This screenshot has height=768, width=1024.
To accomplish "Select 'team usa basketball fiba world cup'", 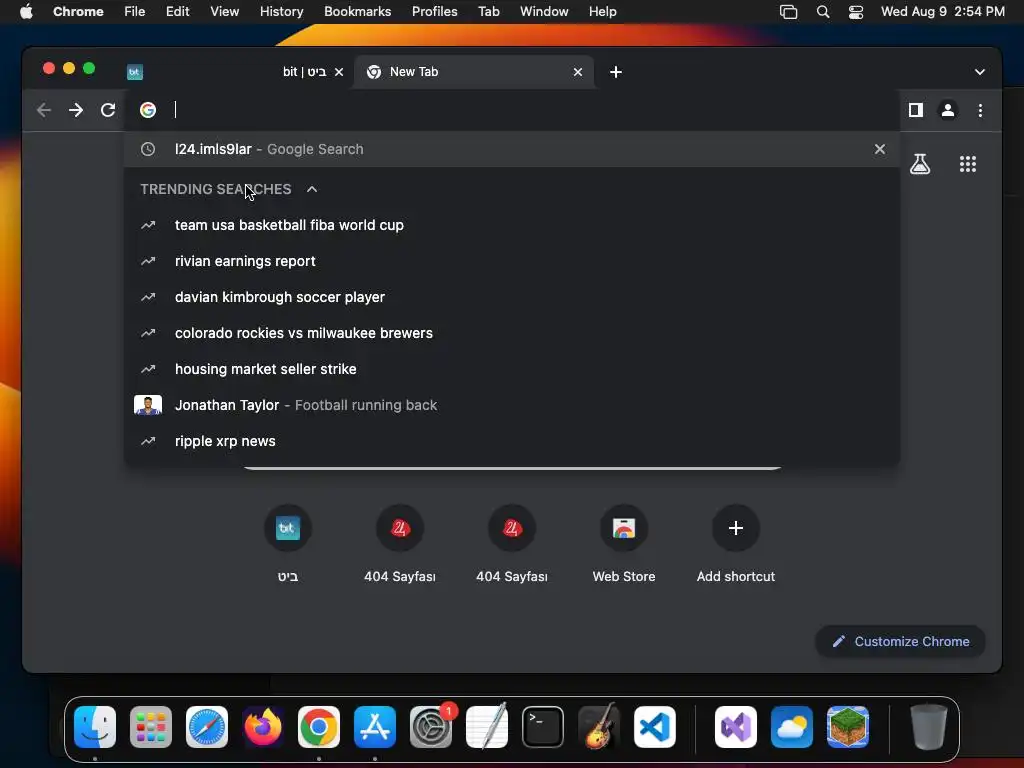I will (512, 225).
